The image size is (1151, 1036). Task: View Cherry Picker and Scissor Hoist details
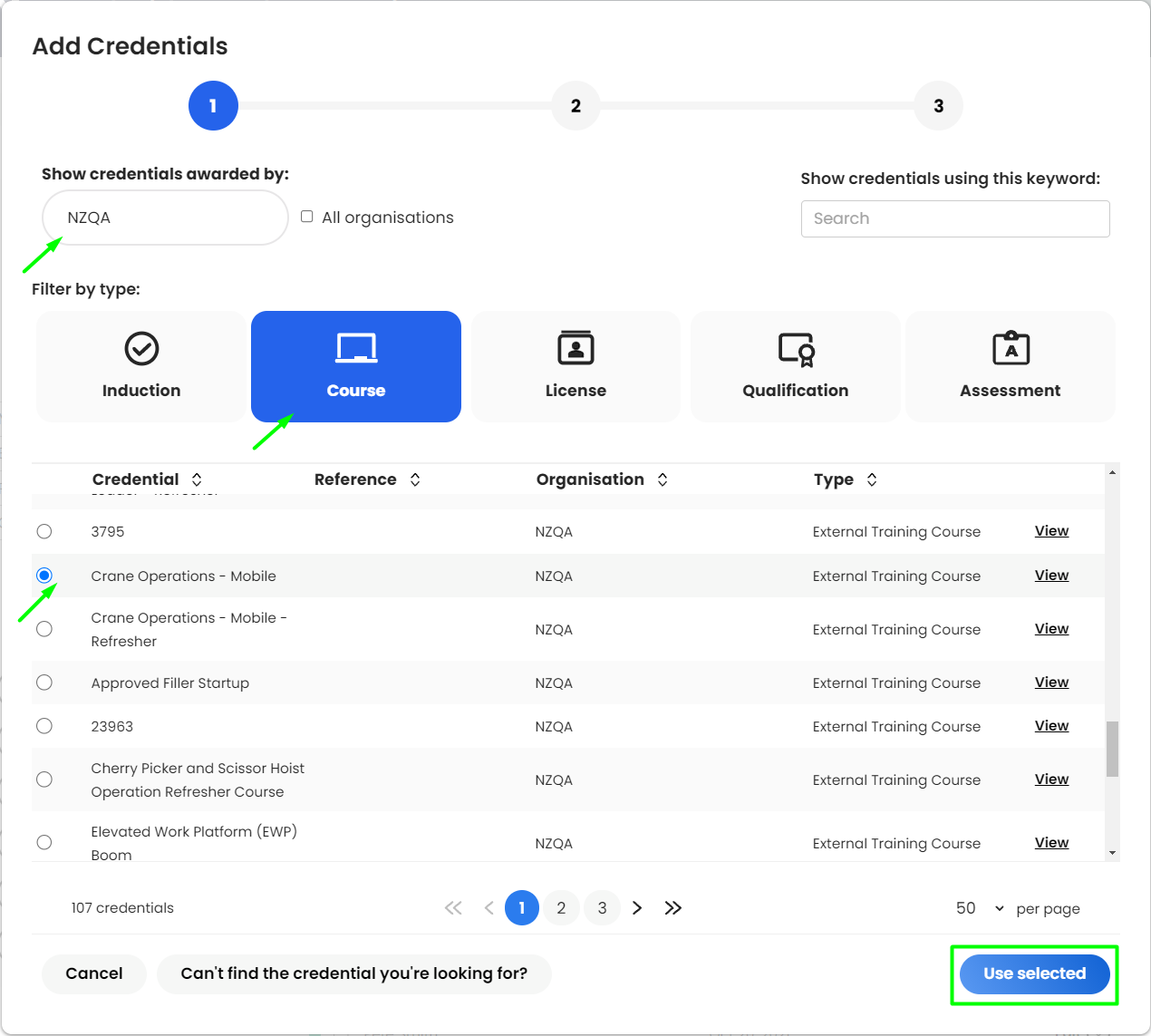(1051, 779)
